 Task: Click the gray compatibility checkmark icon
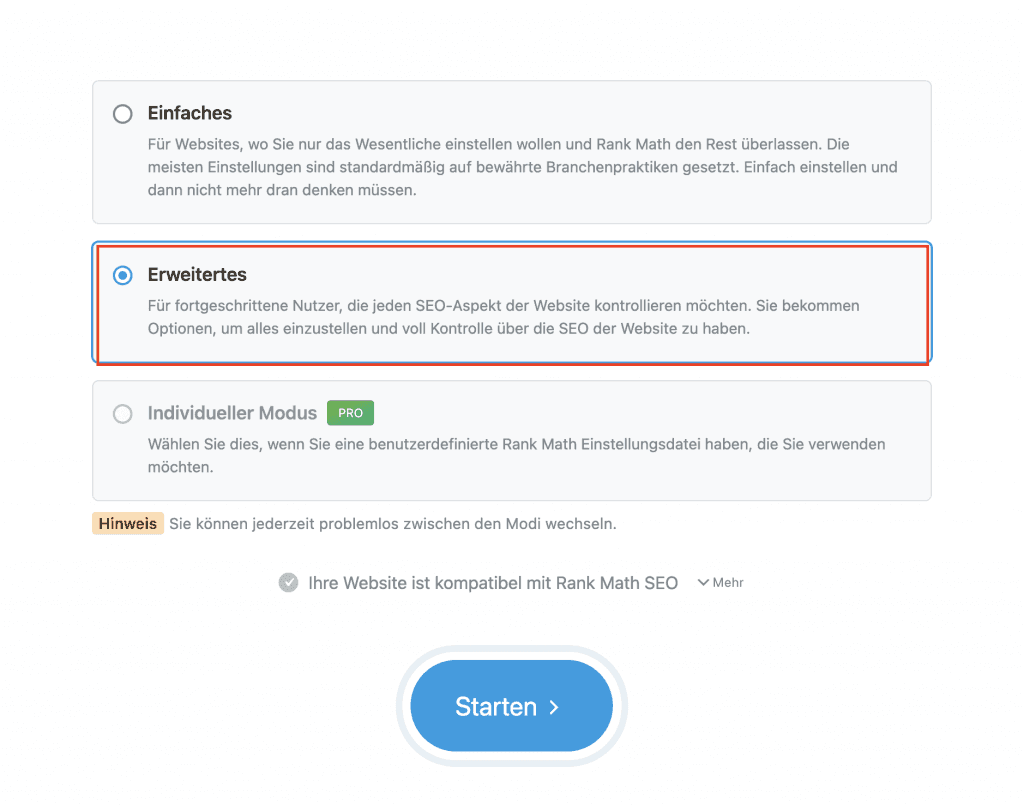coord(288,583)
